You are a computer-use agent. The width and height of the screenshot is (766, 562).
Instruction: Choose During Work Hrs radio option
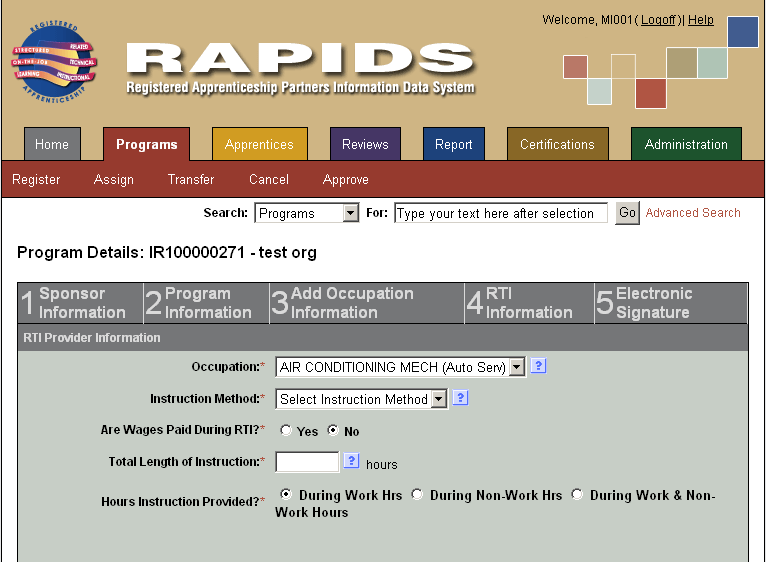[x=286, y=494]
